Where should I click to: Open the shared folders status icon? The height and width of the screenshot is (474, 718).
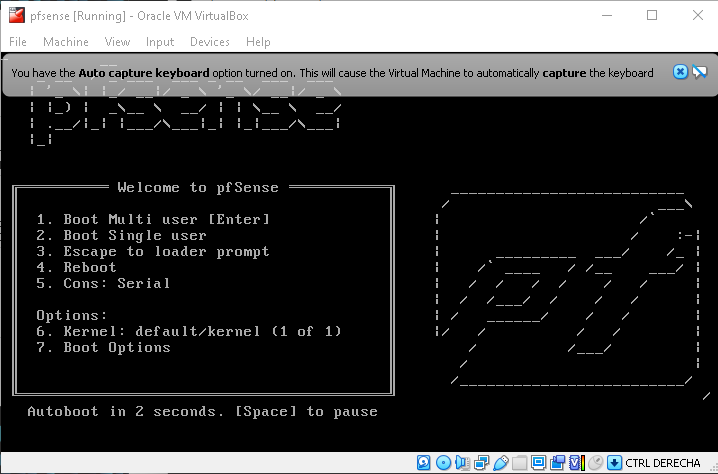pyautogui.click(x=521, y=463)
